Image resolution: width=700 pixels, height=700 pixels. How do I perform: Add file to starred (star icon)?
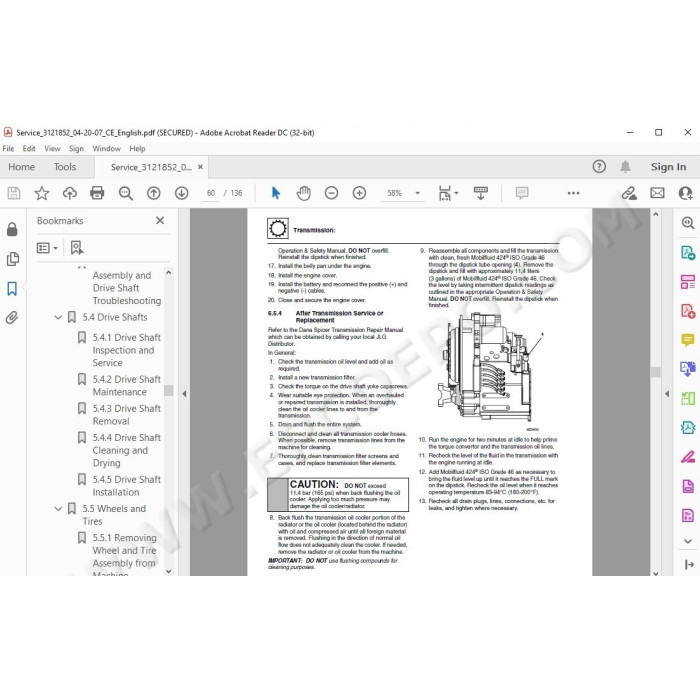pos(42,193)
